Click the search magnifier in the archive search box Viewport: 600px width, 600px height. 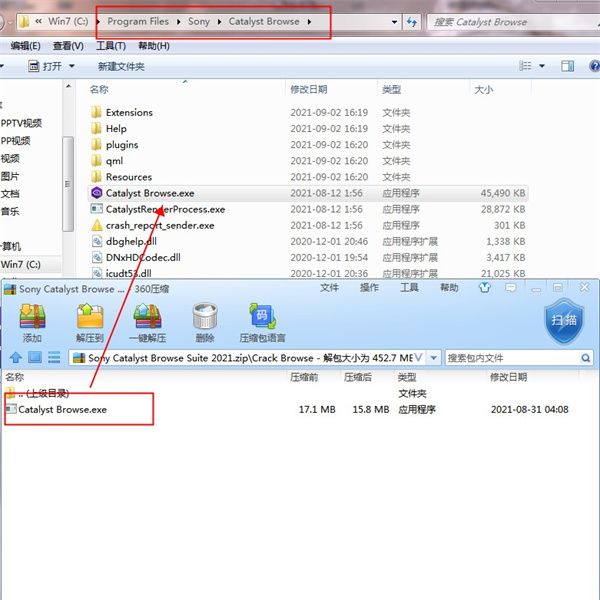(585, 358)
